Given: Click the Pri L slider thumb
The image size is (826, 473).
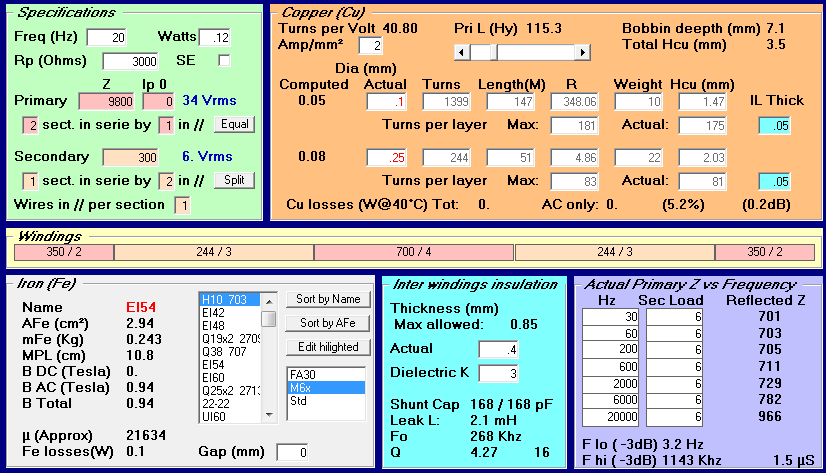Looking at the screenshot, I should [x=494, y=52].
